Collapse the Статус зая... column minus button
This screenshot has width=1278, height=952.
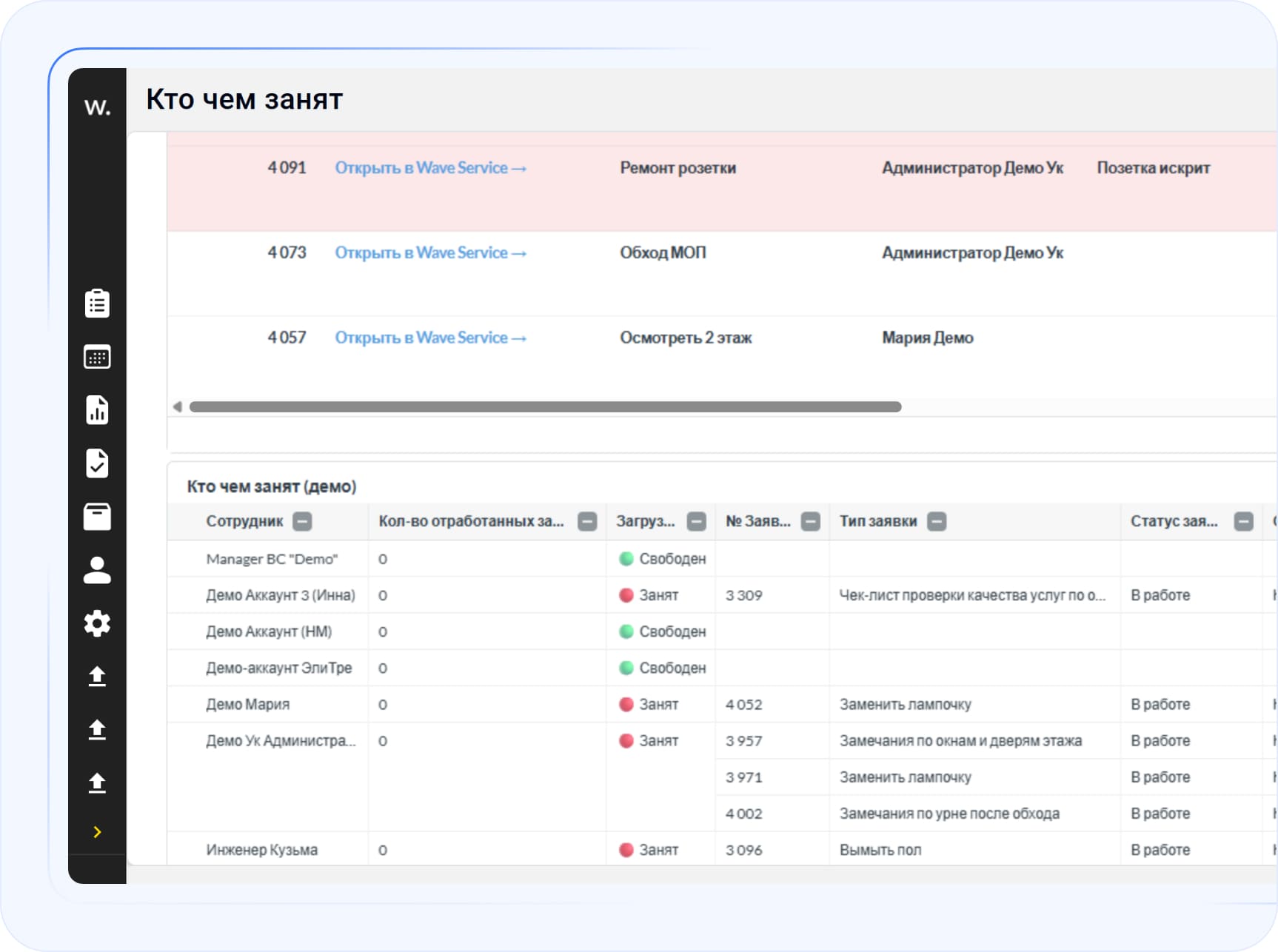1244,521
